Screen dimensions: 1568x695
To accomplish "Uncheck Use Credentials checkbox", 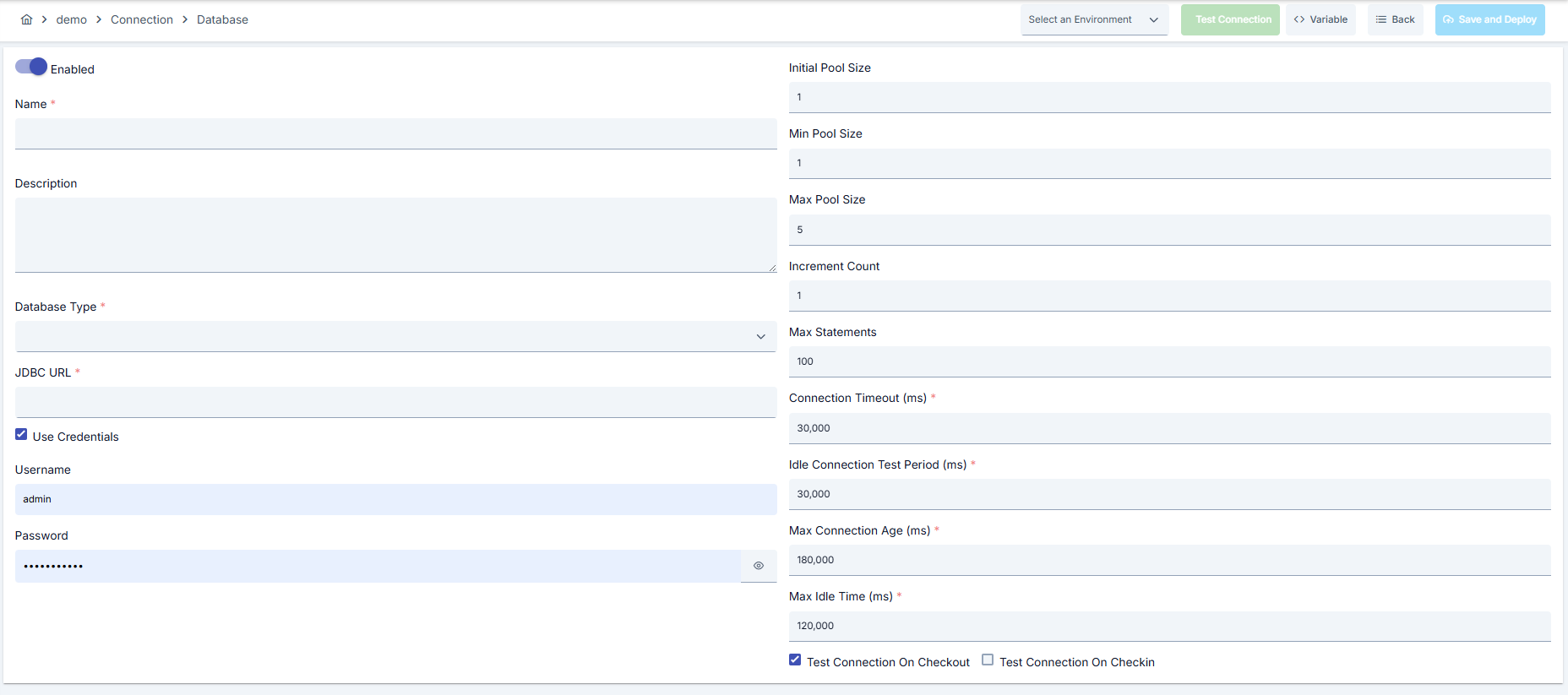I will pos(21,434).
